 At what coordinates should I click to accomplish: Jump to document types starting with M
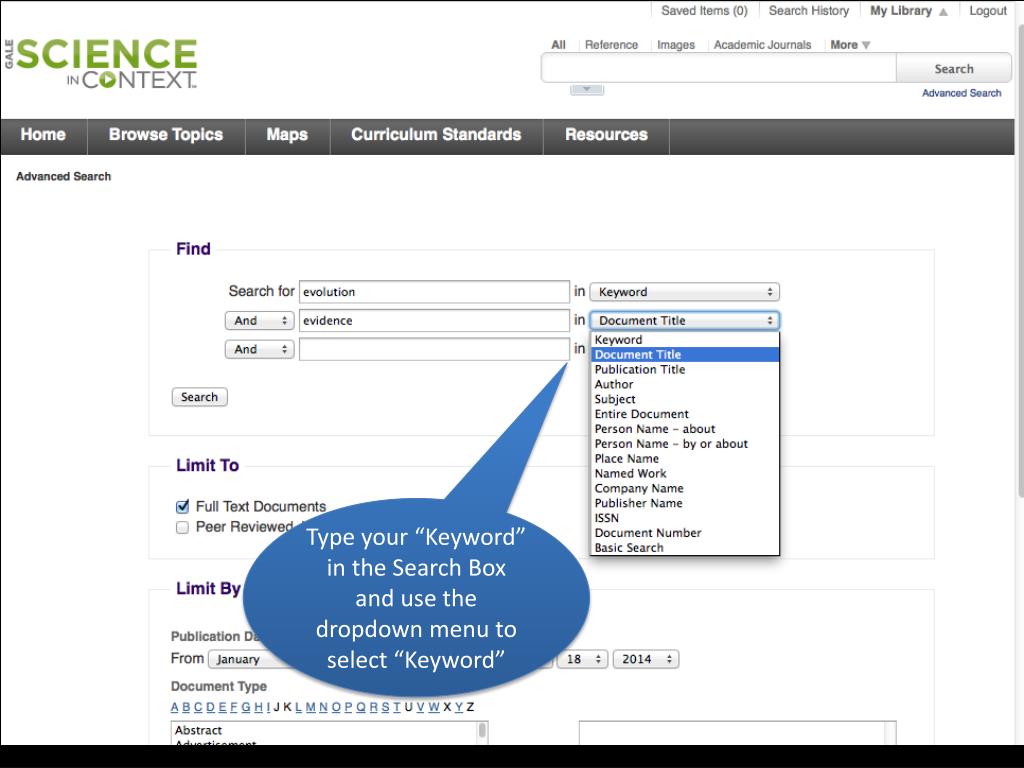coord(310,707)
